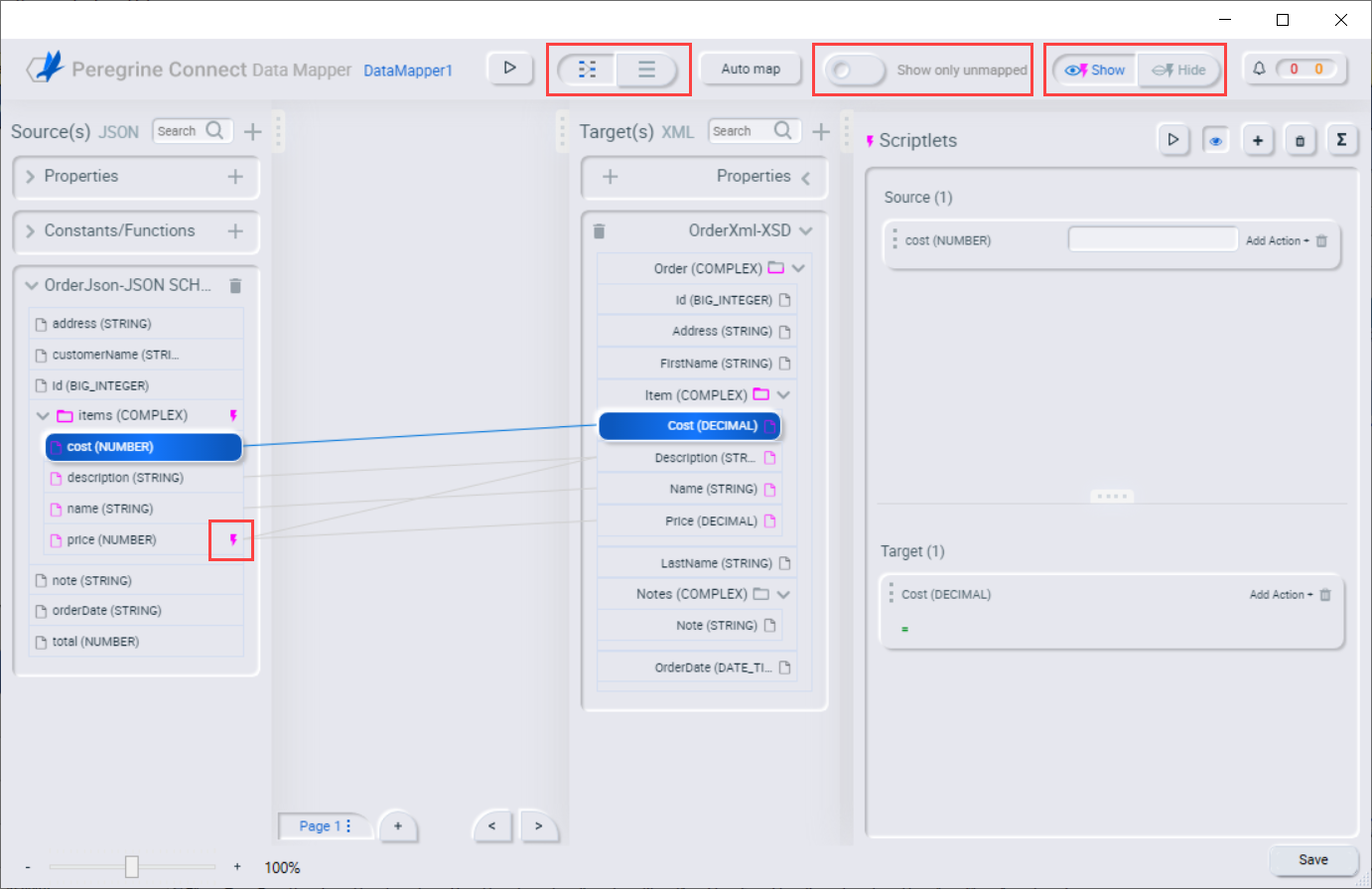Viewport: 1372px width, 889px height.
Task: Click the source cost value input
Action: click(1153, 239)
